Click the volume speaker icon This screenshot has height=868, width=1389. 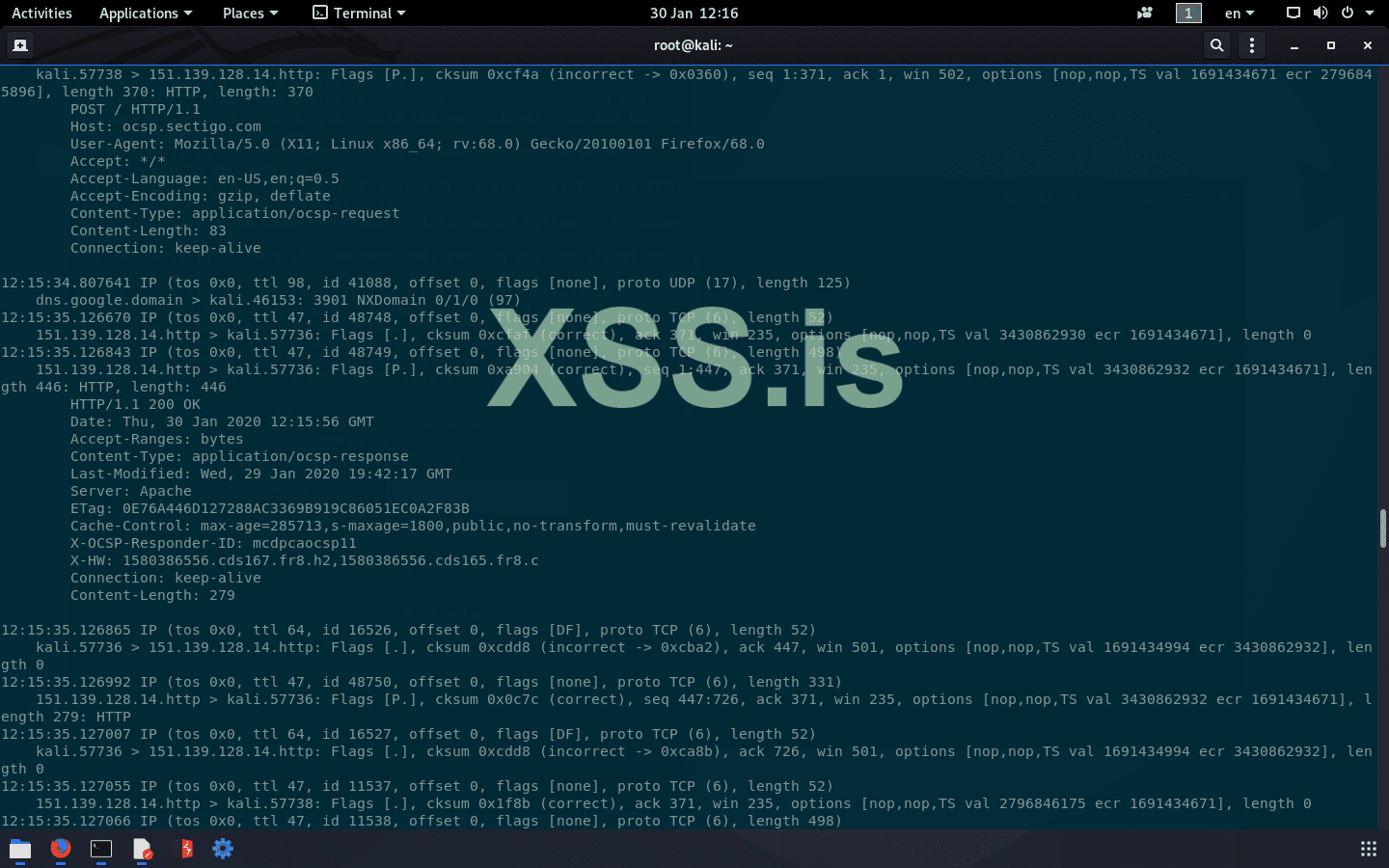click(x=1321, y=14)
